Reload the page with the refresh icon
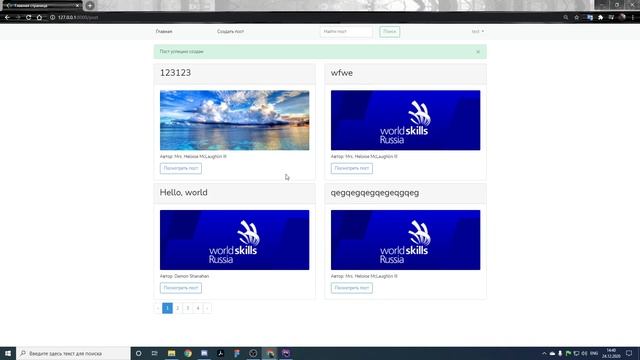The height and width of the screenshot is (360, 640). click(29, 18)
